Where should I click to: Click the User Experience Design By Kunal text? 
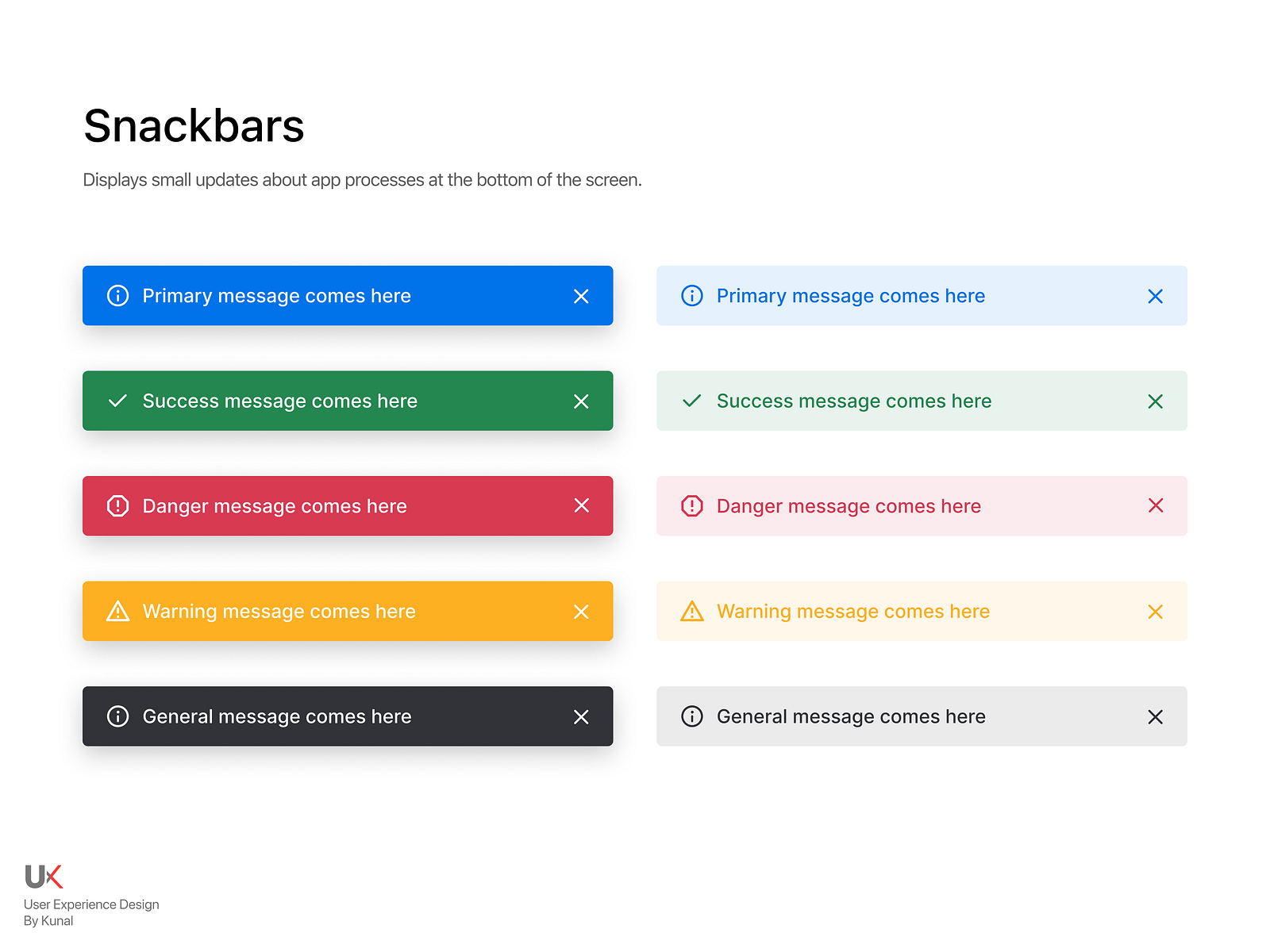click(x=90, y=912)
